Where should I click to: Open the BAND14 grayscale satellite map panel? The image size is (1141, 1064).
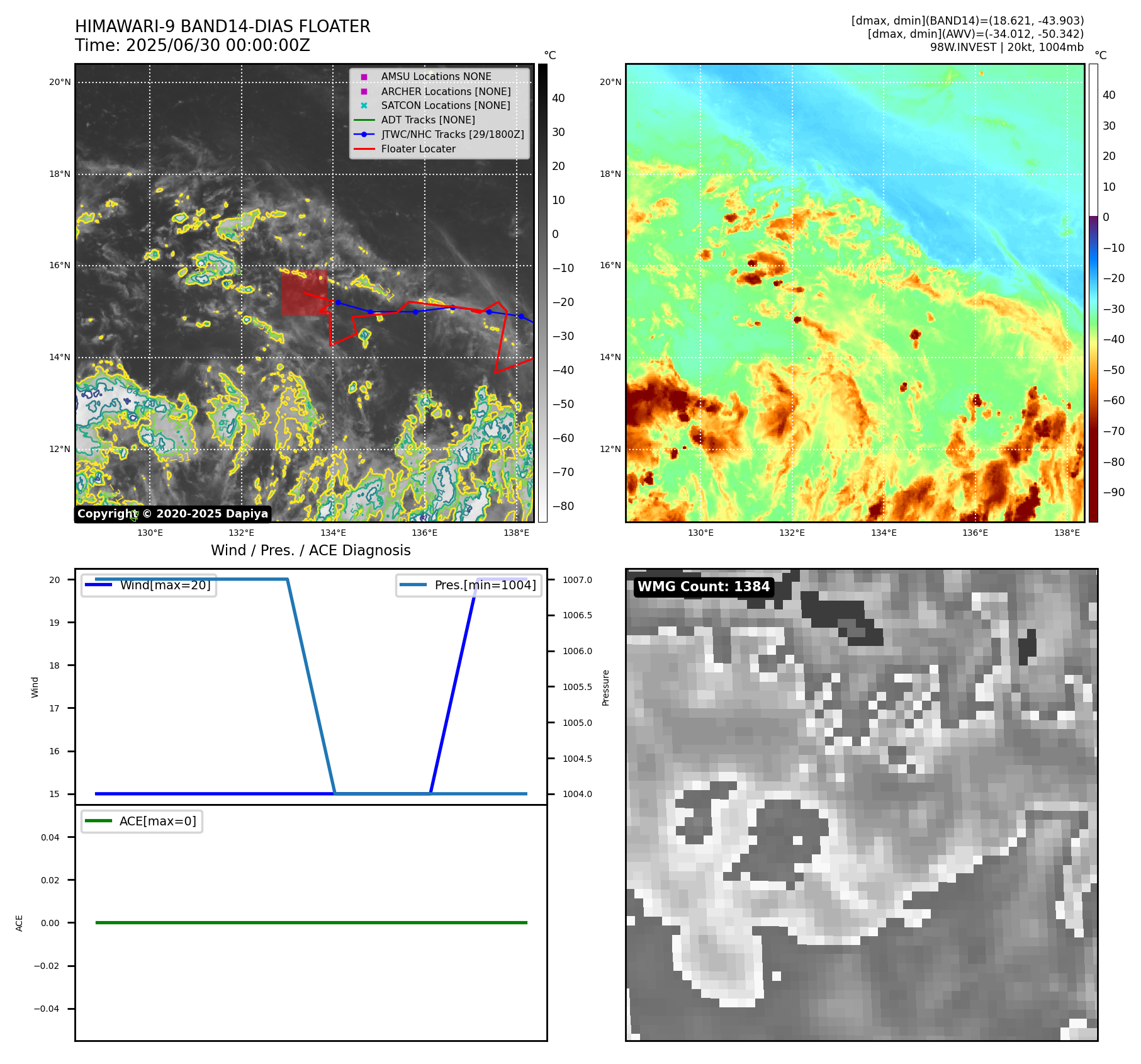[305, 293]
